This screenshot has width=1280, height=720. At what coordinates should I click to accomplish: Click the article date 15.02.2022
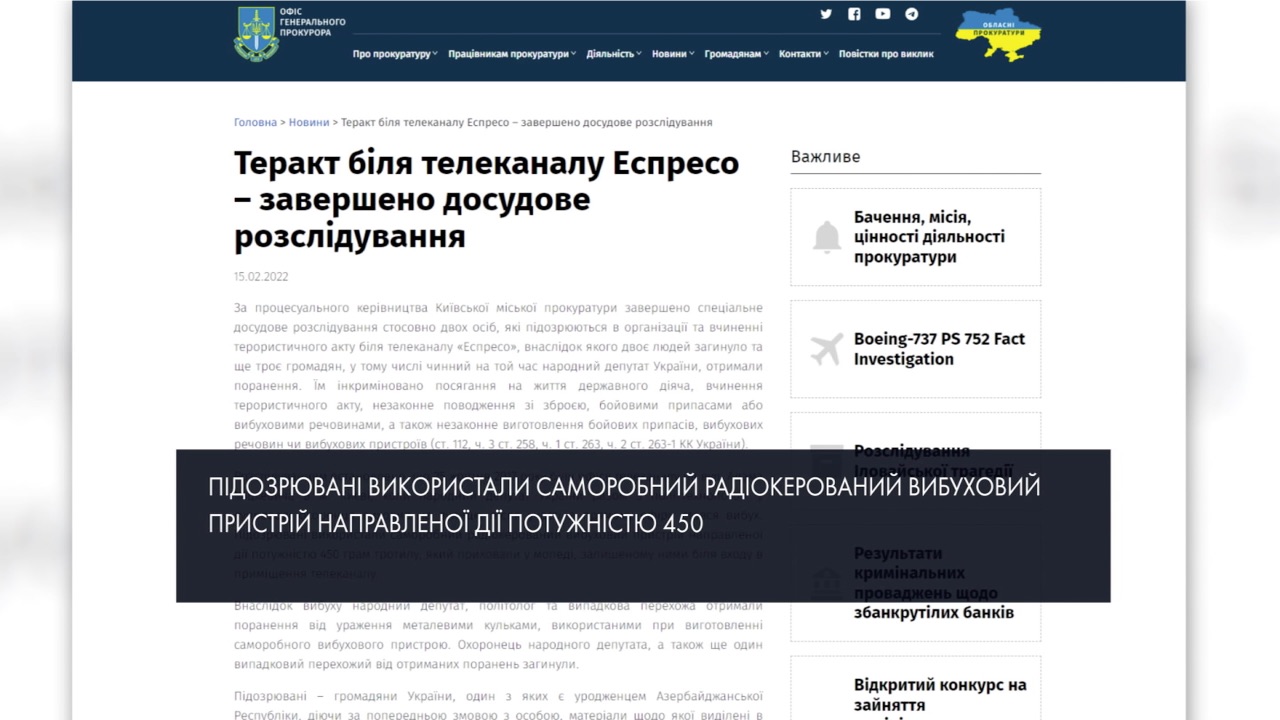click(261, 276)
